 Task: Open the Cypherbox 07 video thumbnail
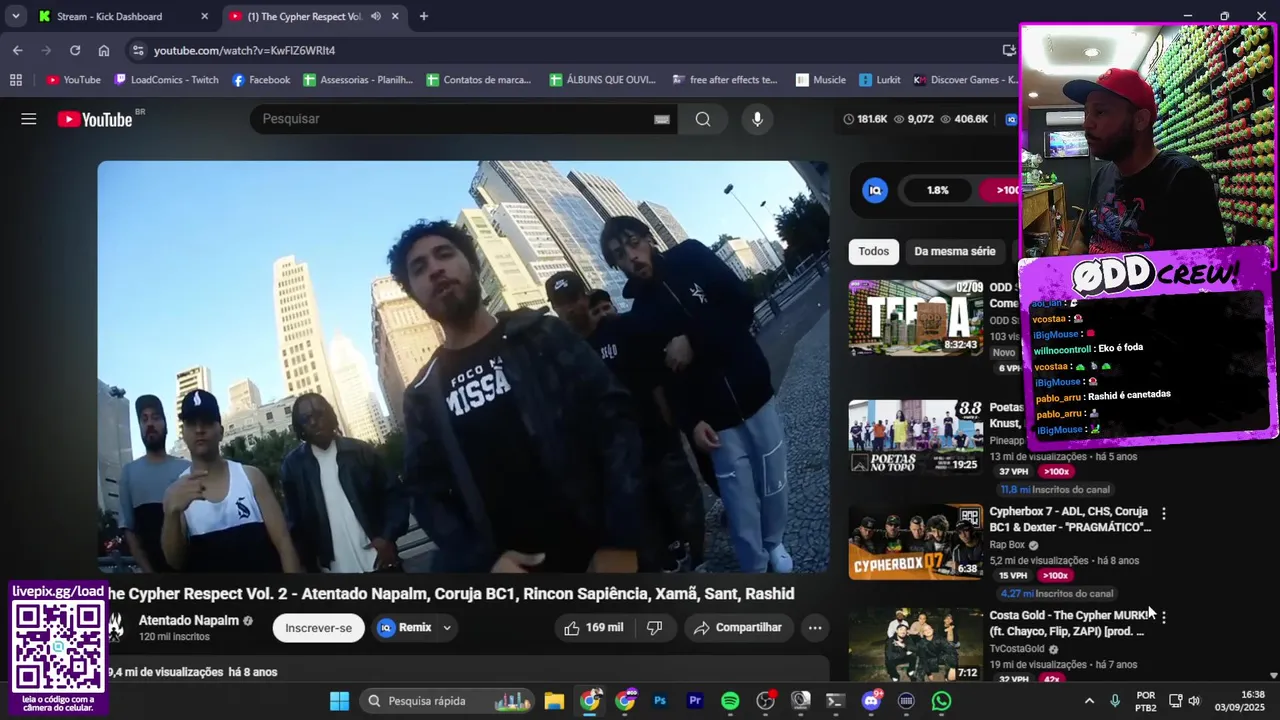coord(916,542)
